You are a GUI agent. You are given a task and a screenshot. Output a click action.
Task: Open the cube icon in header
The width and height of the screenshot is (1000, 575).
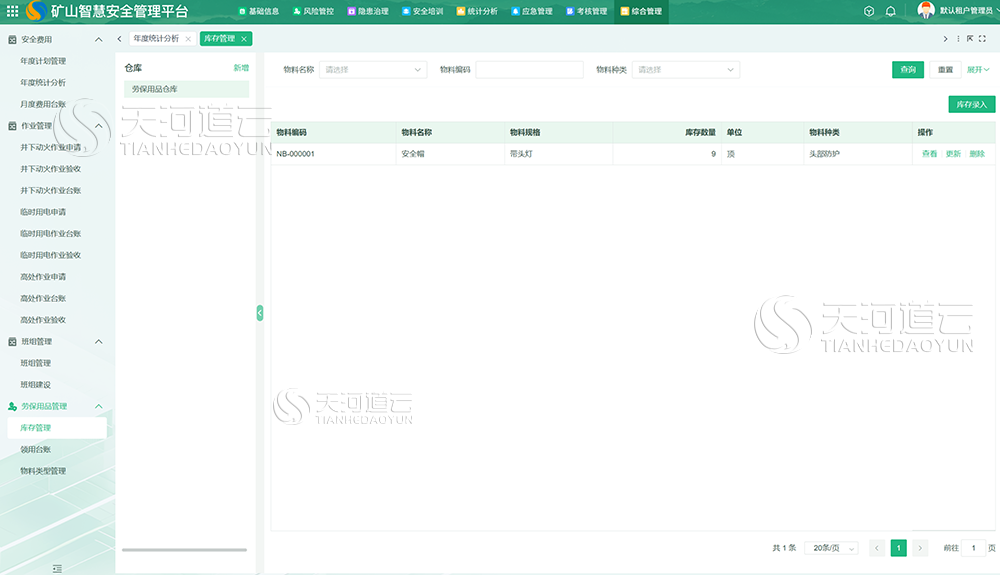click(x=869, y=11)
